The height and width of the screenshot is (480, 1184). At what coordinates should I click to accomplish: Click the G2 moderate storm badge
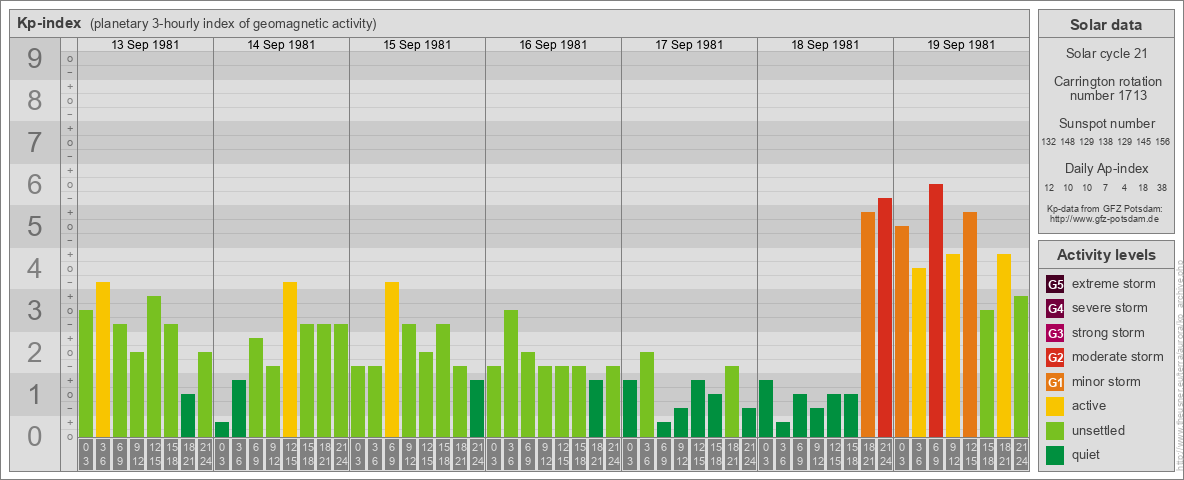click(1055, 357)
